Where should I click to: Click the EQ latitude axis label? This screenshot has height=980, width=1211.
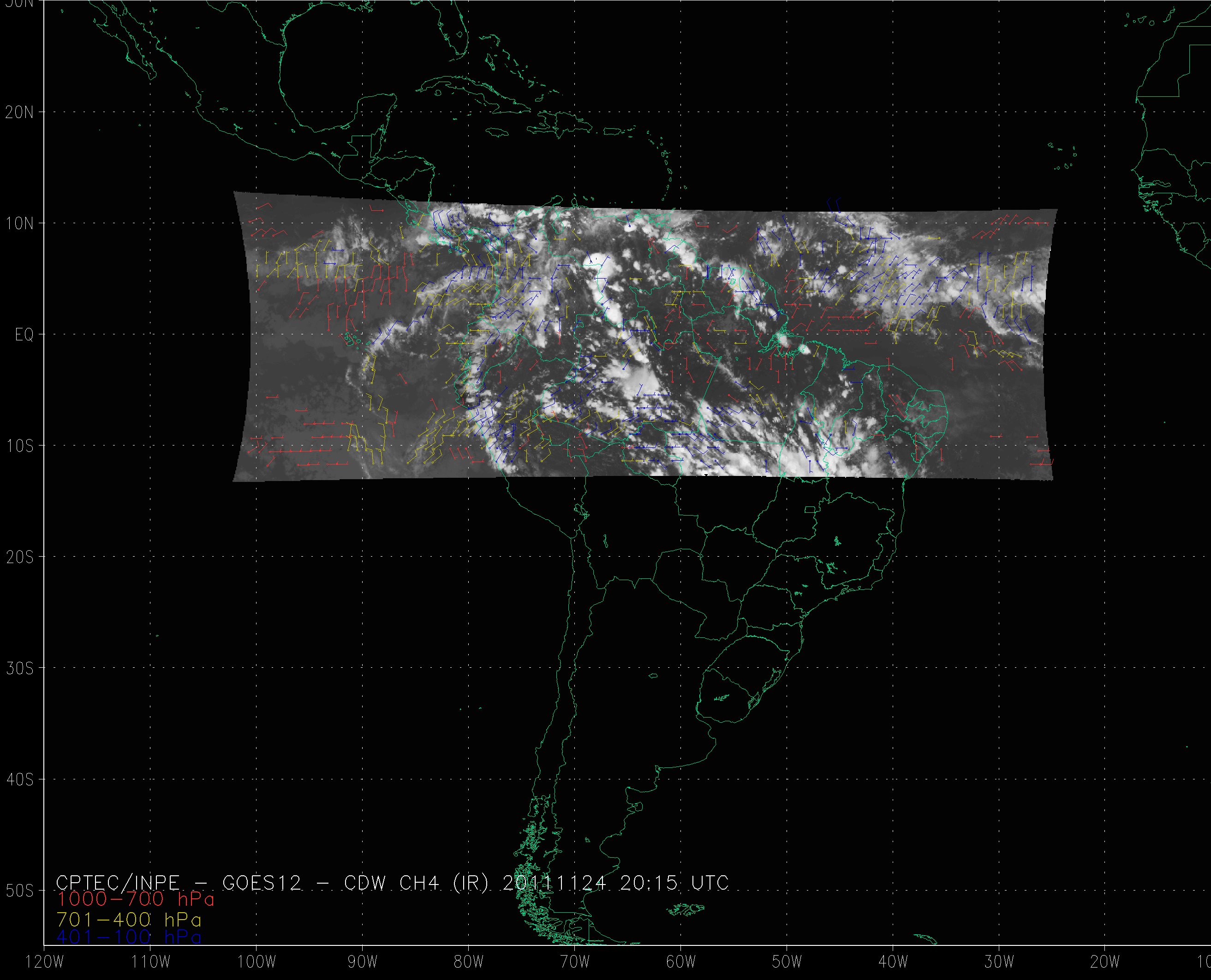click(x=24, y=335)
